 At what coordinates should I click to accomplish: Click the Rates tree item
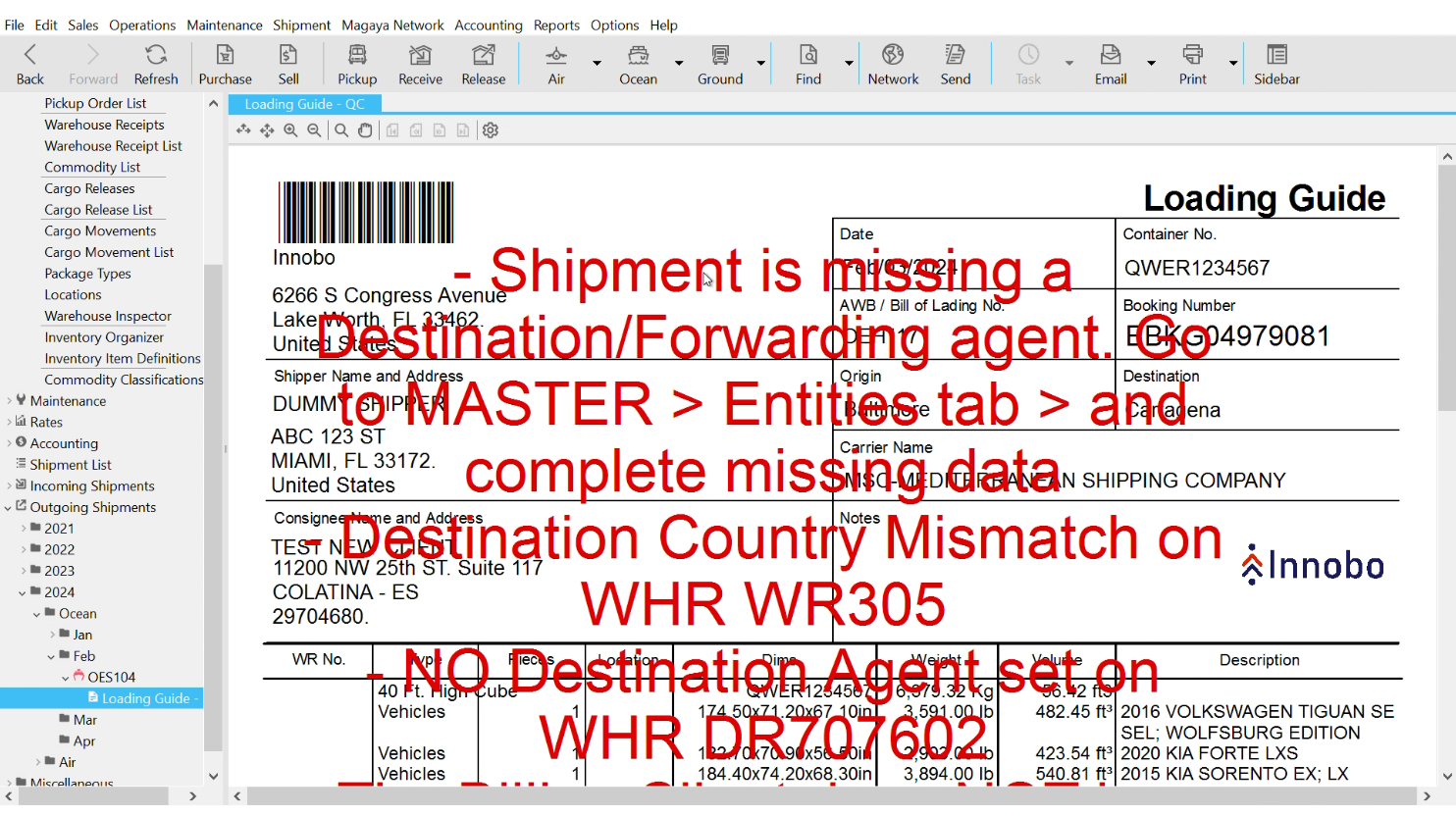pyautogui.click(x=46, y=422)
